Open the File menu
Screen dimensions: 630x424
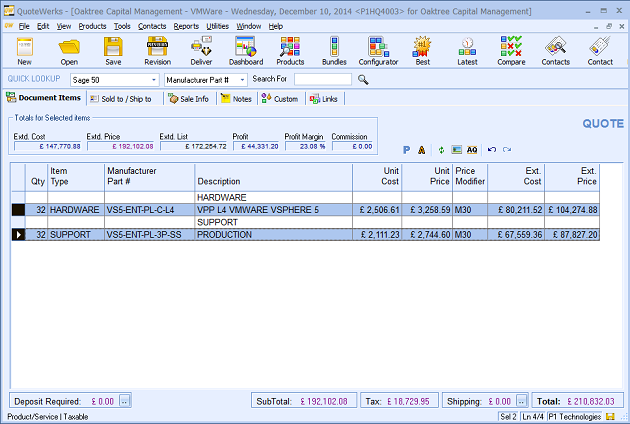pyautogui.click(x=24, y=26)
